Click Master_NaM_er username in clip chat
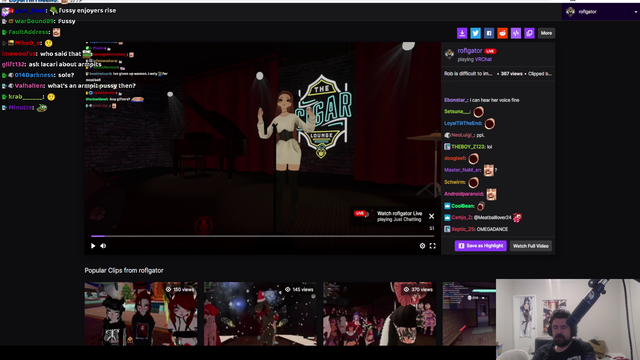640x360 pixels. pos(462,170)
